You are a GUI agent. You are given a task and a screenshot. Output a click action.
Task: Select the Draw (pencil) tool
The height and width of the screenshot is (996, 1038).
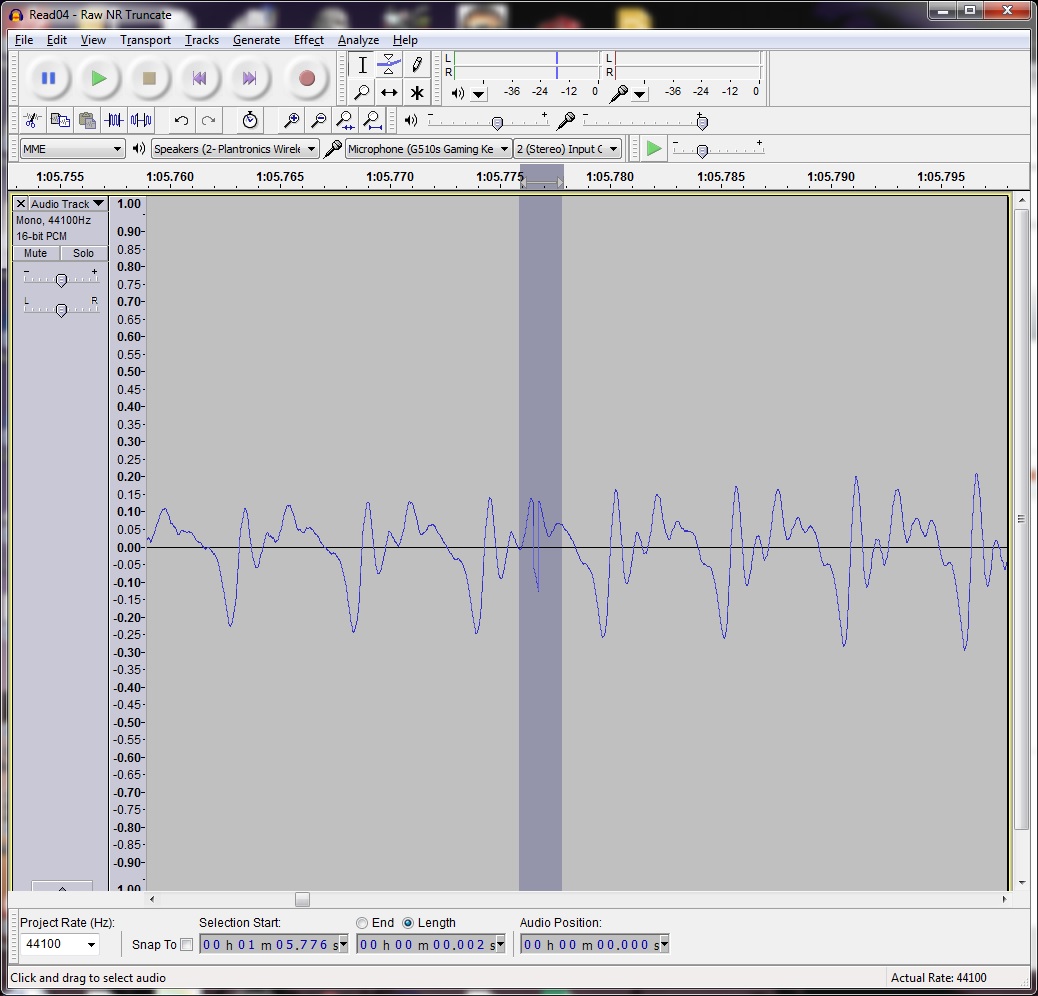pyautogui.click(x=416, y=65)
